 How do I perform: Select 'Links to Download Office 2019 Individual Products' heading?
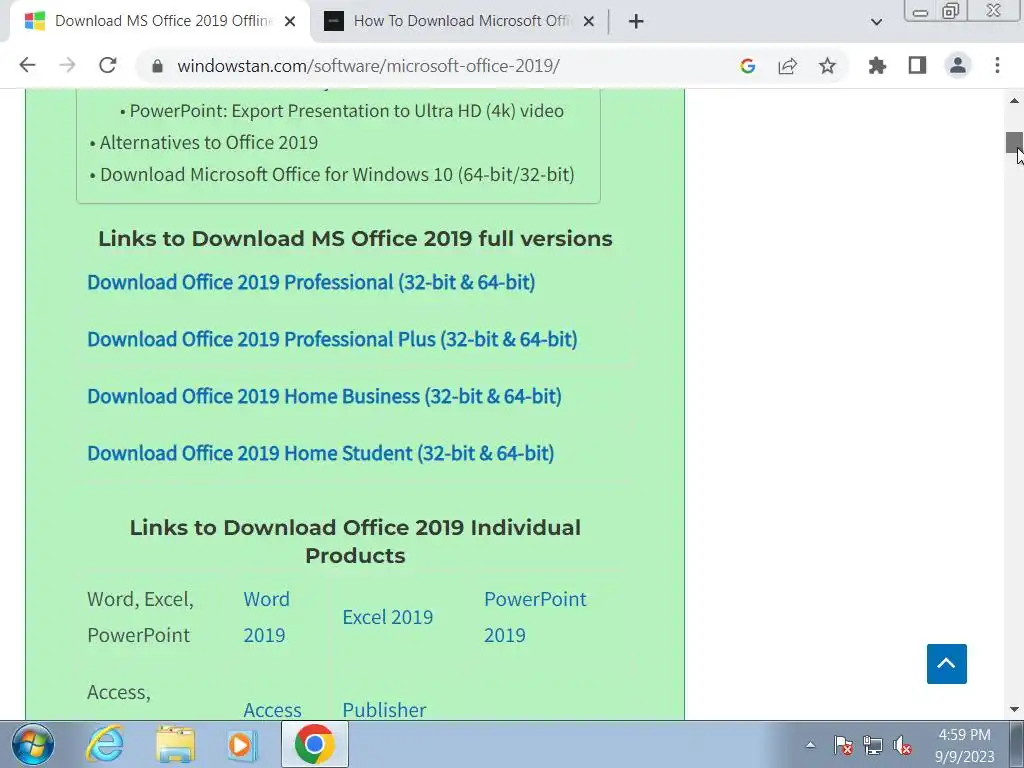355,541
